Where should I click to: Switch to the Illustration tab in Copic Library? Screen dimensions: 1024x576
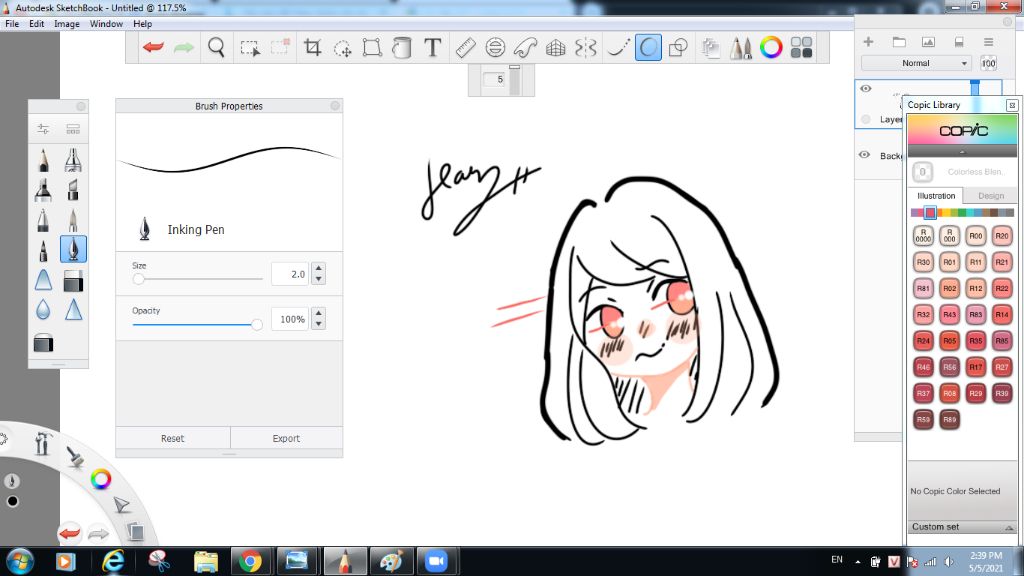pos(936,195)
